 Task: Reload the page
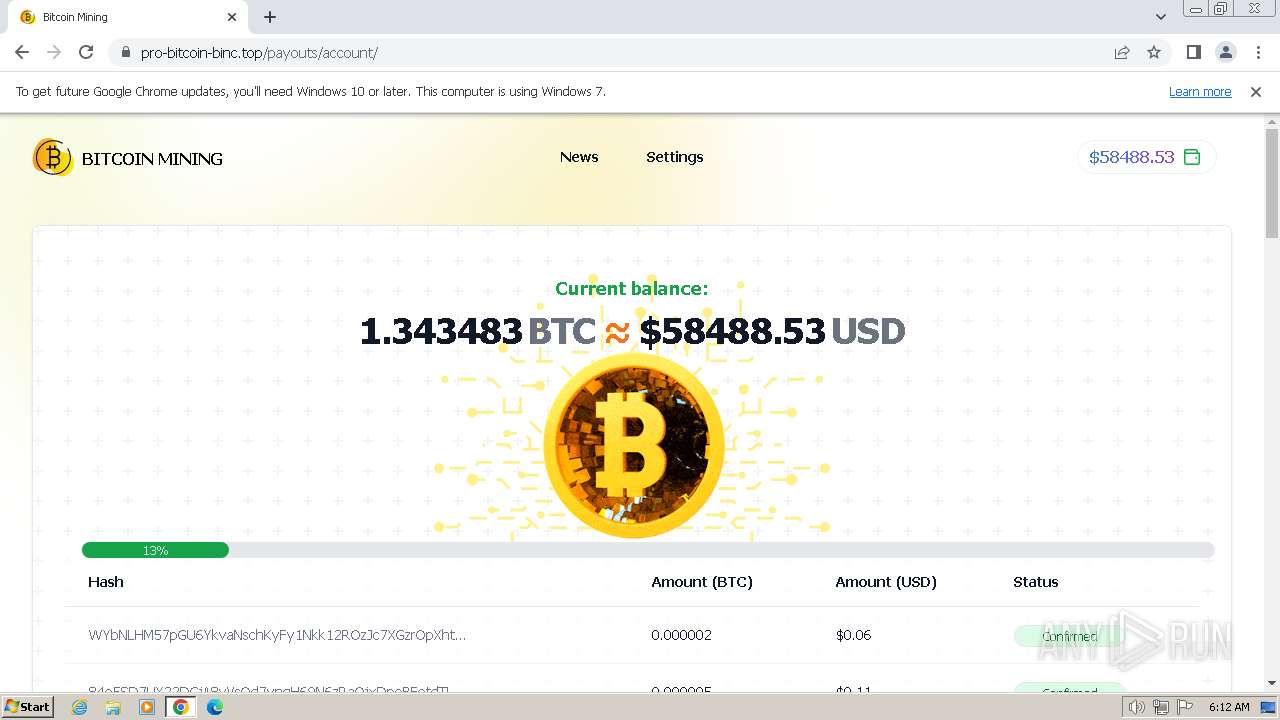point(86,52)
